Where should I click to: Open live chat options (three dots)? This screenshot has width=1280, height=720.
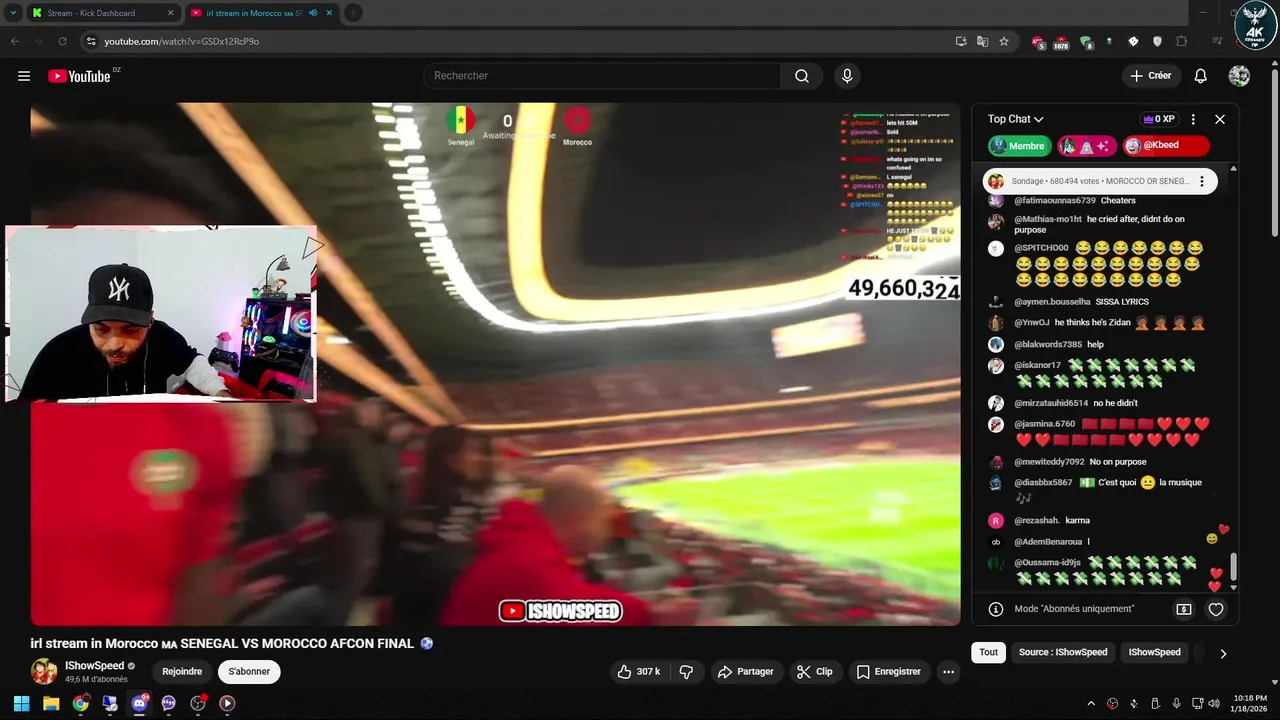pyautogui.click(x=1193, y=119)
